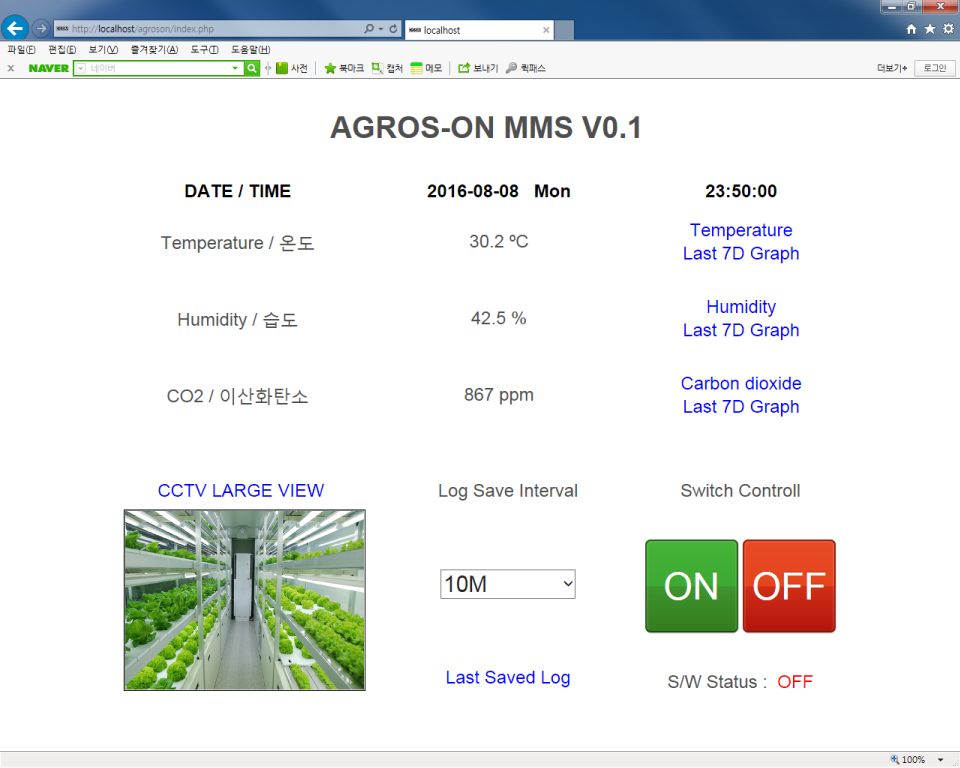Click the CCTV greenhouse thumbnail image
Image resolution: width=960 pixels, height=768 pixels.
(245, 600)
